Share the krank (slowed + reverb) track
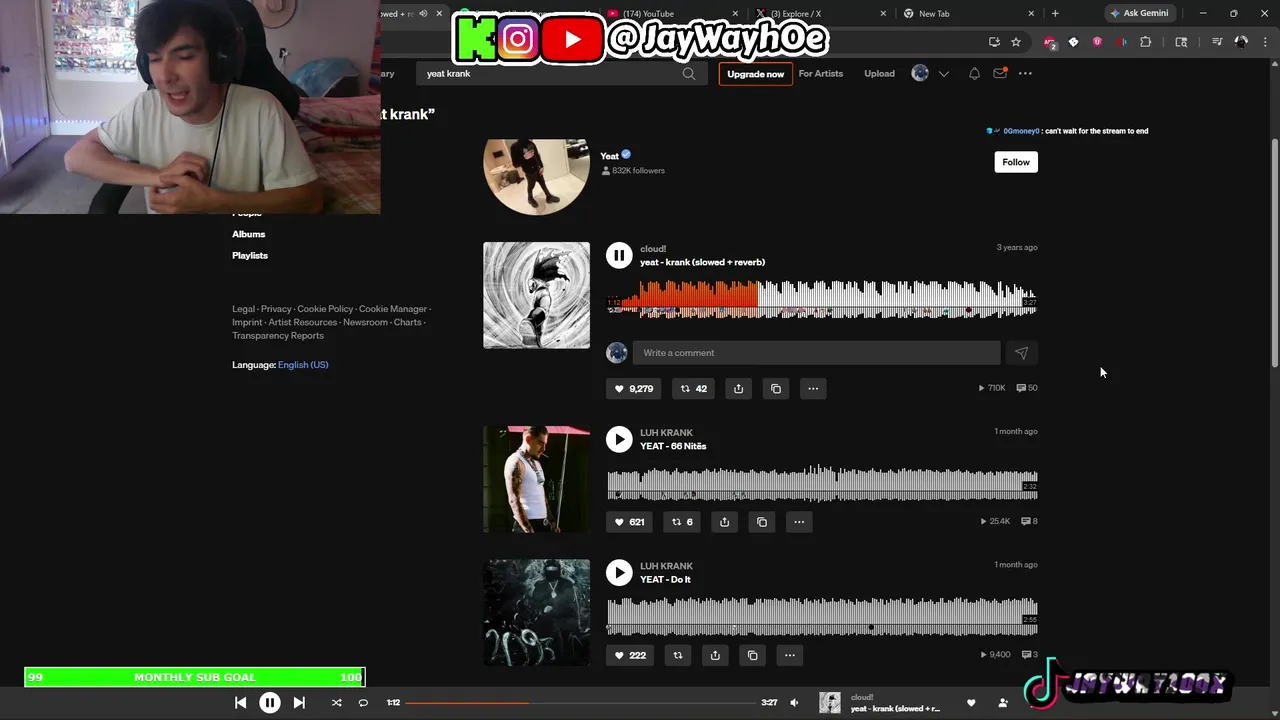 [738, 388]
